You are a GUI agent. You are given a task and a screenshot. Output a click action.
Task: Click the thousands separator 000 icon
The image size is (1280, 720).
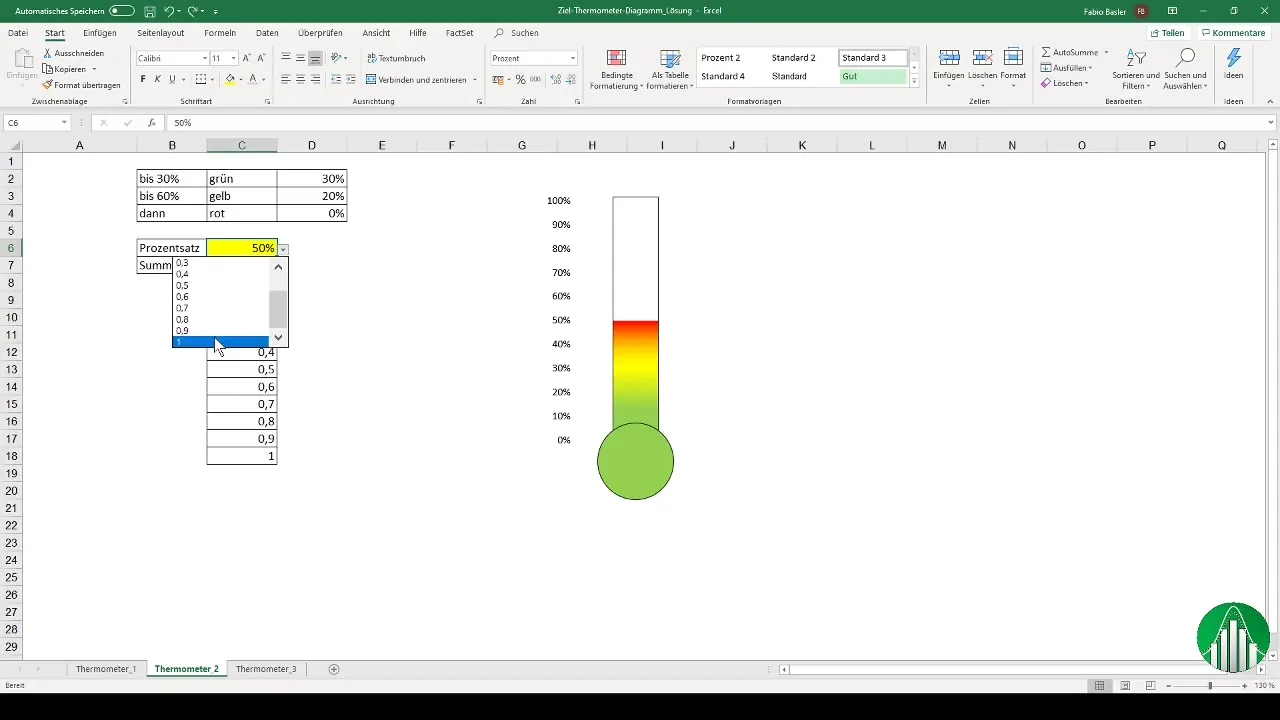click(535, 79)
